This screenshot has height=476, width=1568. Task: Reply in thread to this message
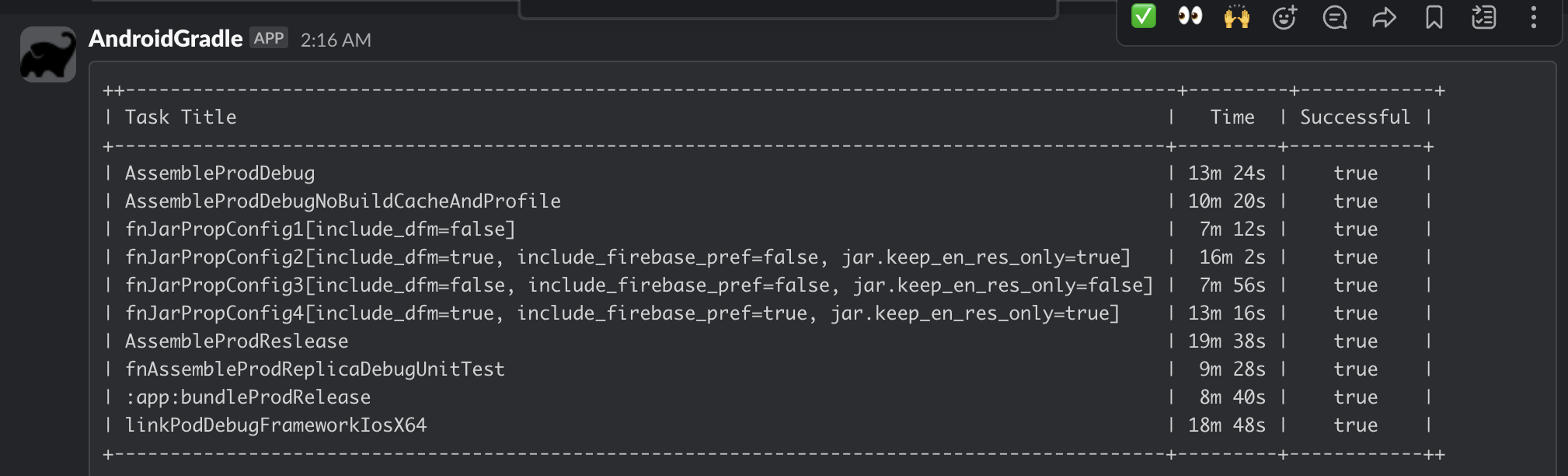click(x=1334, y=16)
